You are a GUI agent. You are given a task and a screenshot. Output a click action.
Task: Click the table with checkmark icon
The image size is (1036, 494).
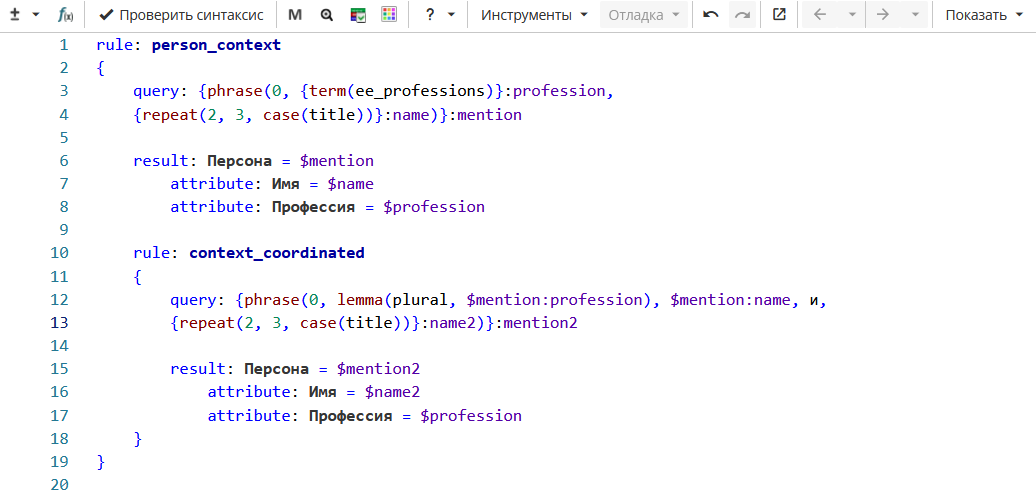358,15
